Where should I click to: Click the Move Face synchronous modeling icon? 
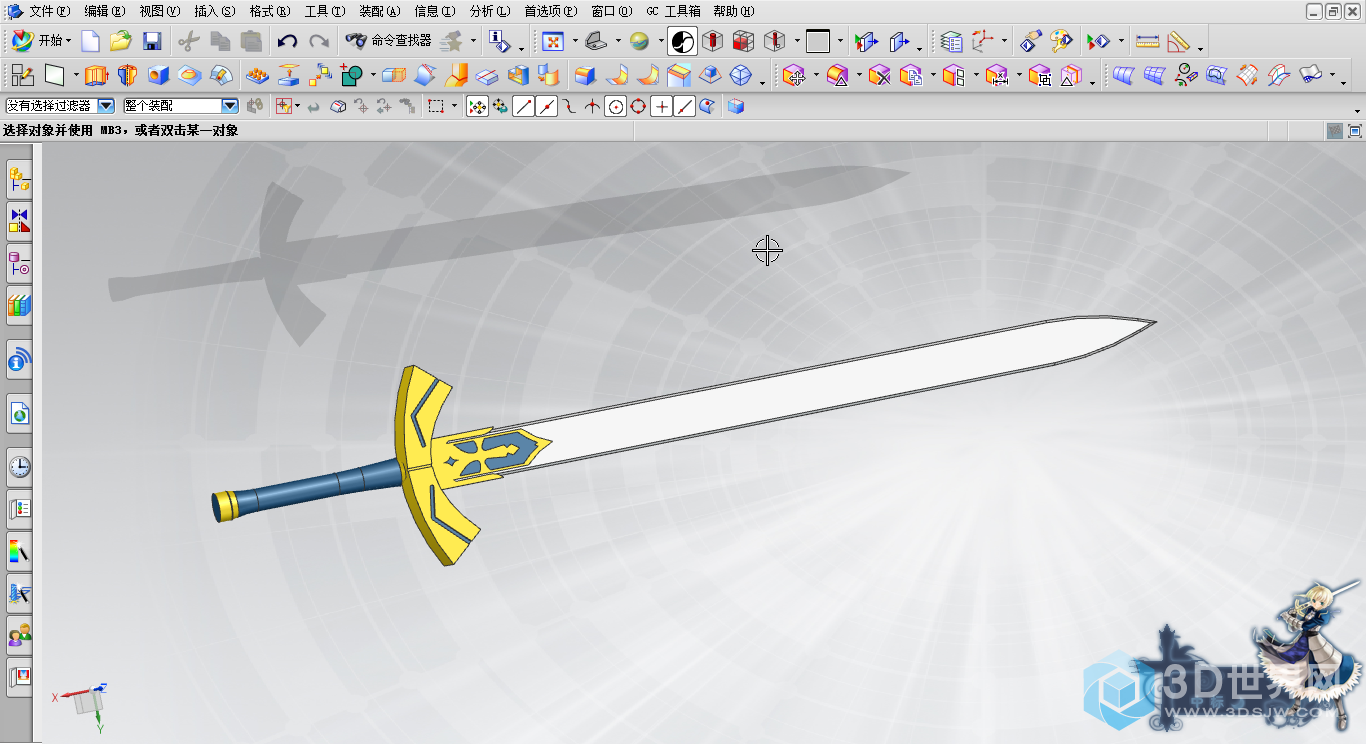pyautogui.click(x=795, y=75)
